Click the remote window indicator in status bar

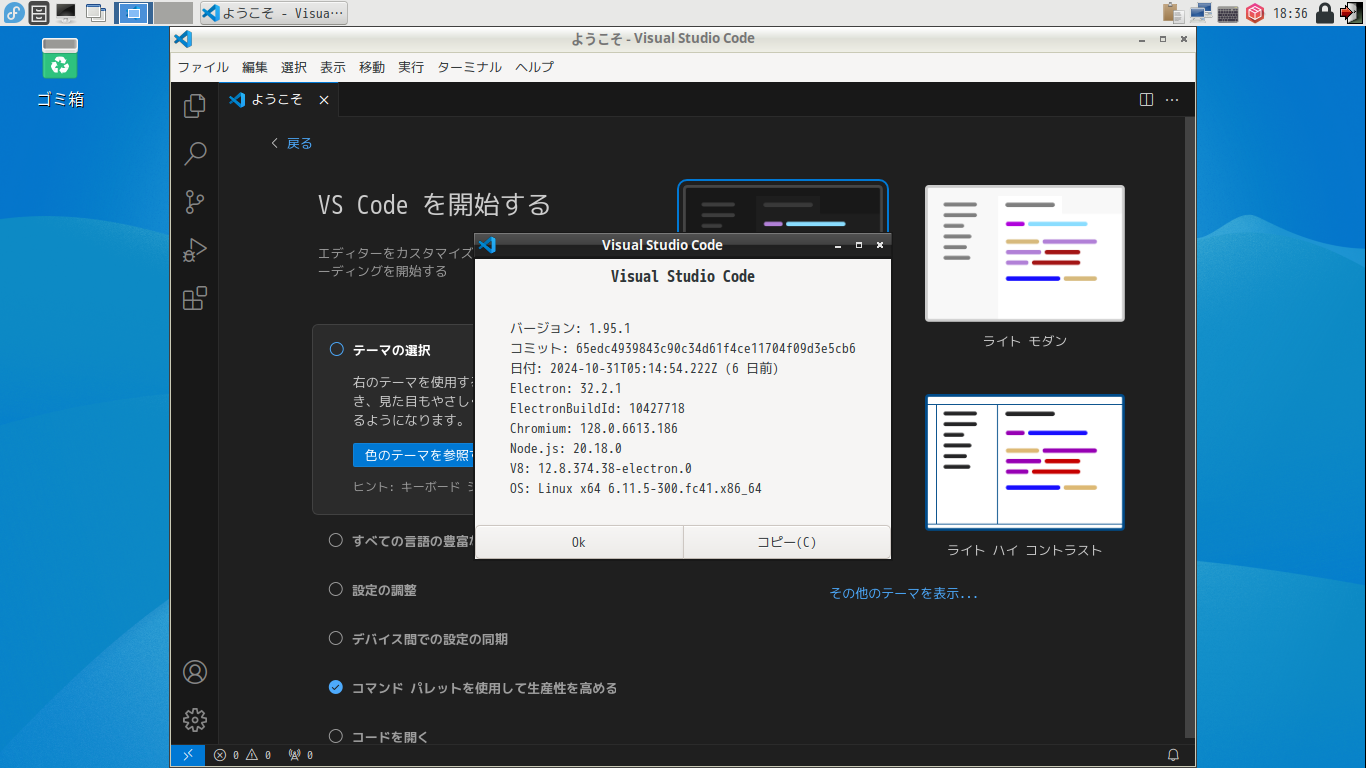[188, 755]
